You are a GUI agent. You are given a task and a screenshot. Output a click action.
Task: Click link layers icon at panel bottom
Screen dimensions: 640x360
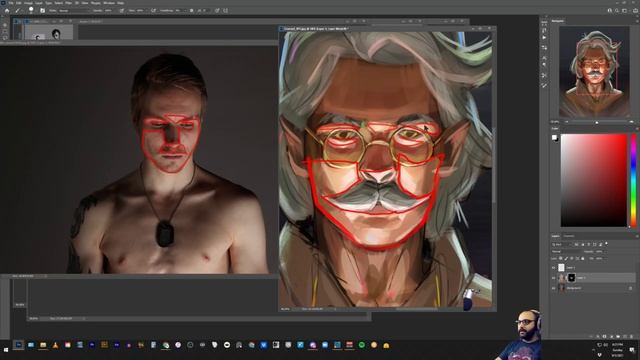(x=591, y=337)
